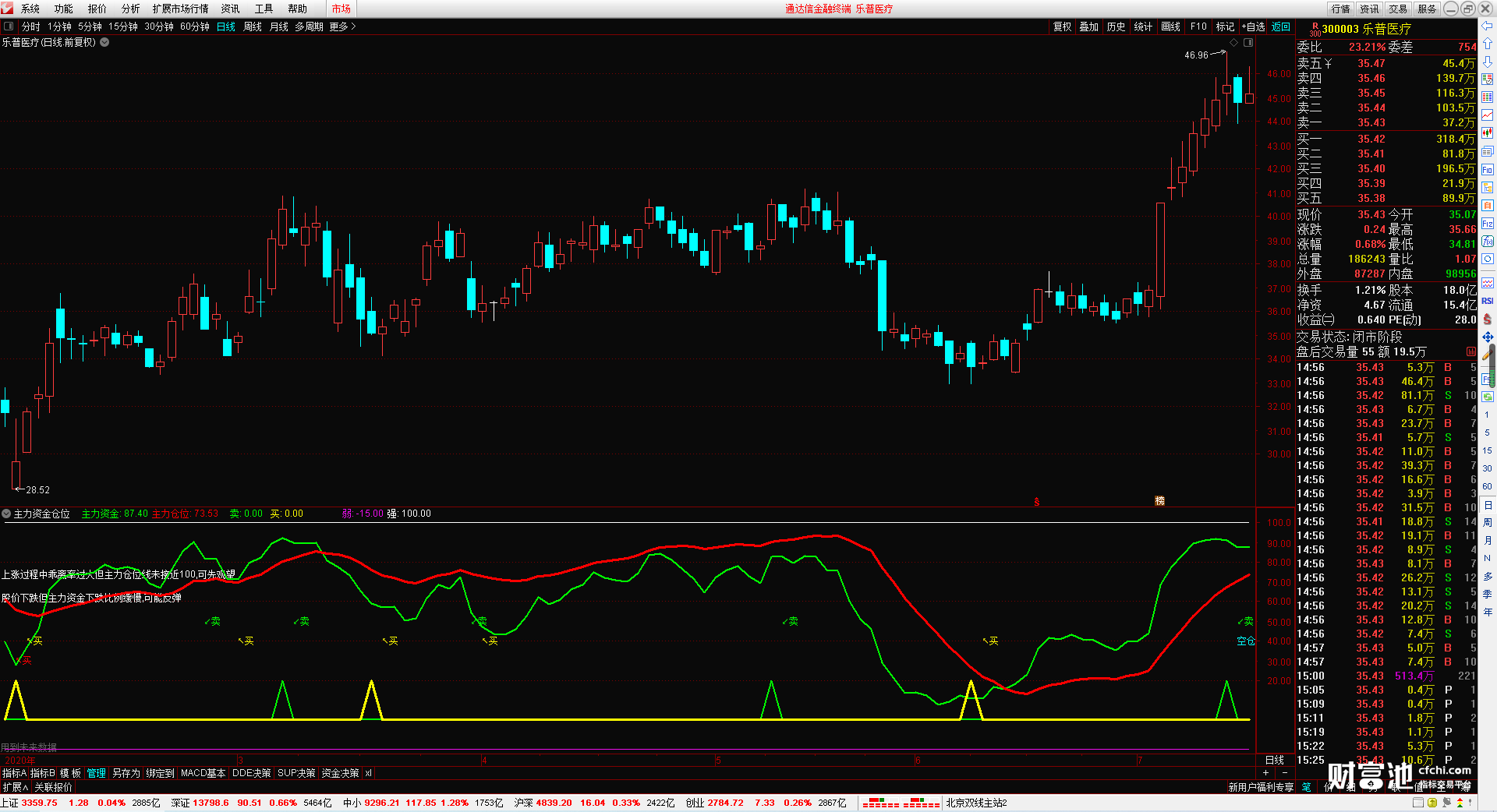1497x812 pixels.
Task: Click the 榜 marker on chart timeline
Action: point(1159,501)
